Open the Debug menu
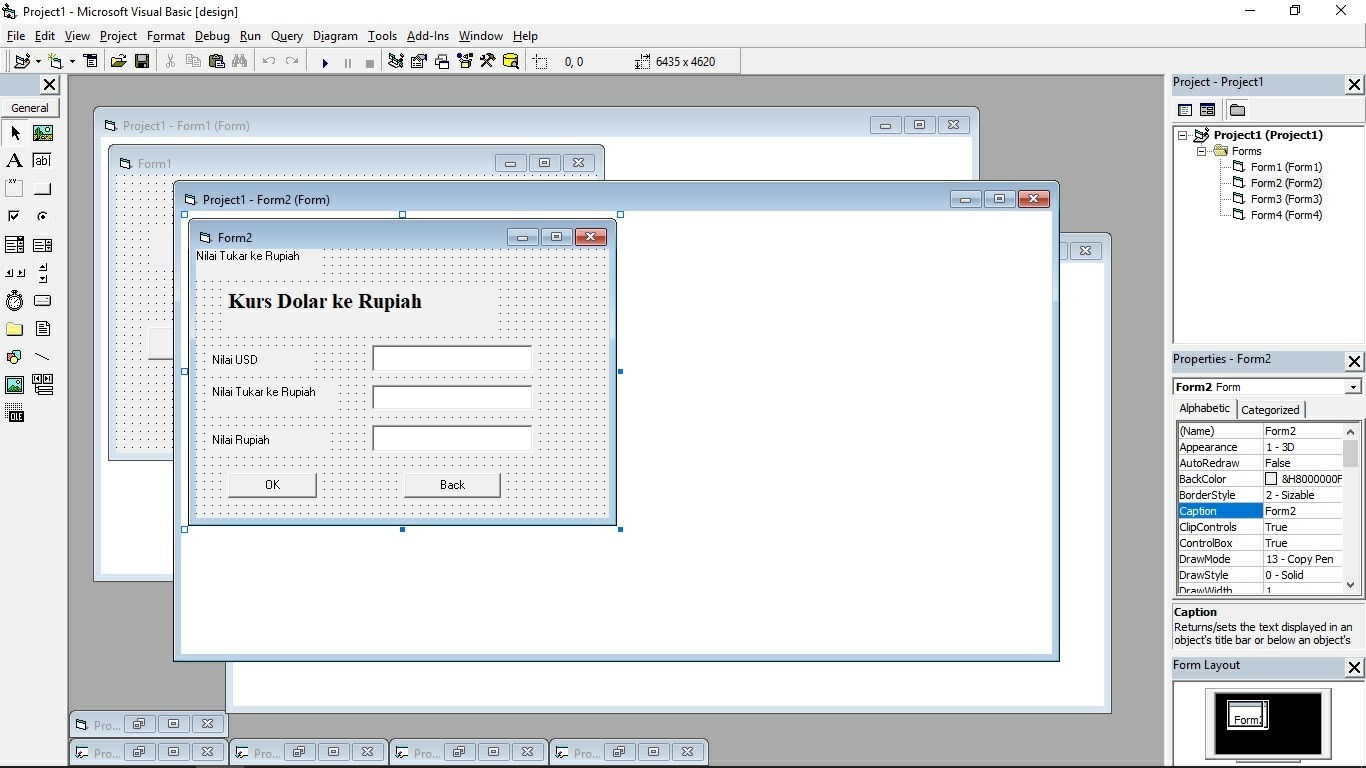The width and height of the screenshot is (1366, 768). point(211,36)
